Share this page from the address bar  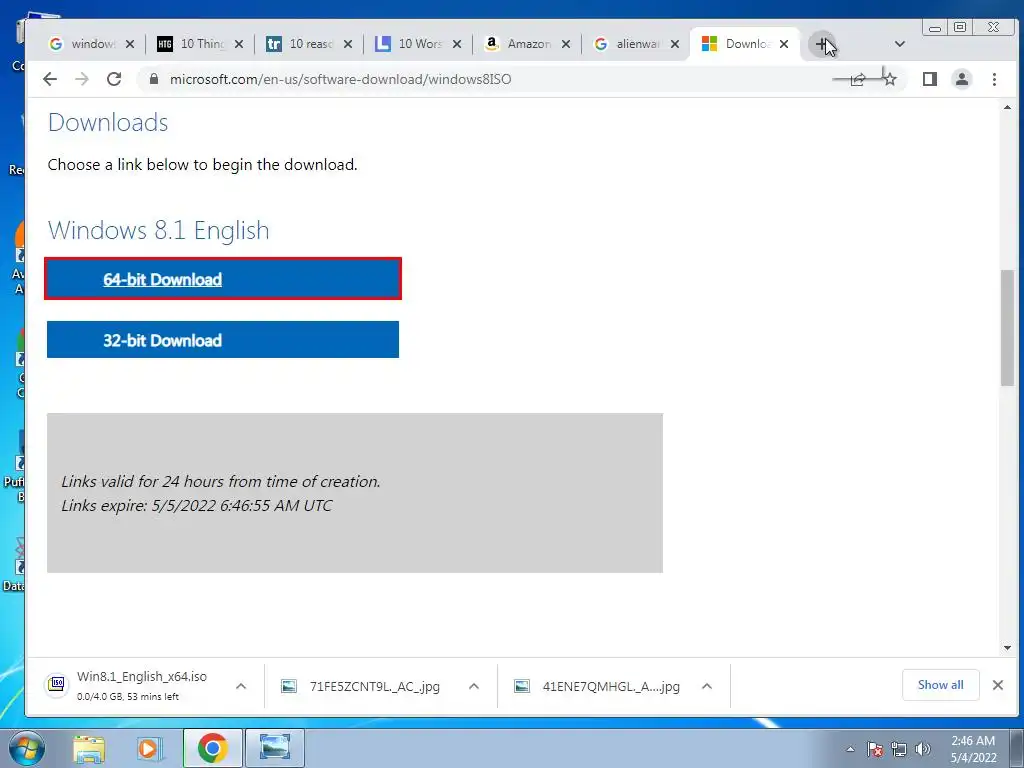pyautogui.click(x=858, y=79)
